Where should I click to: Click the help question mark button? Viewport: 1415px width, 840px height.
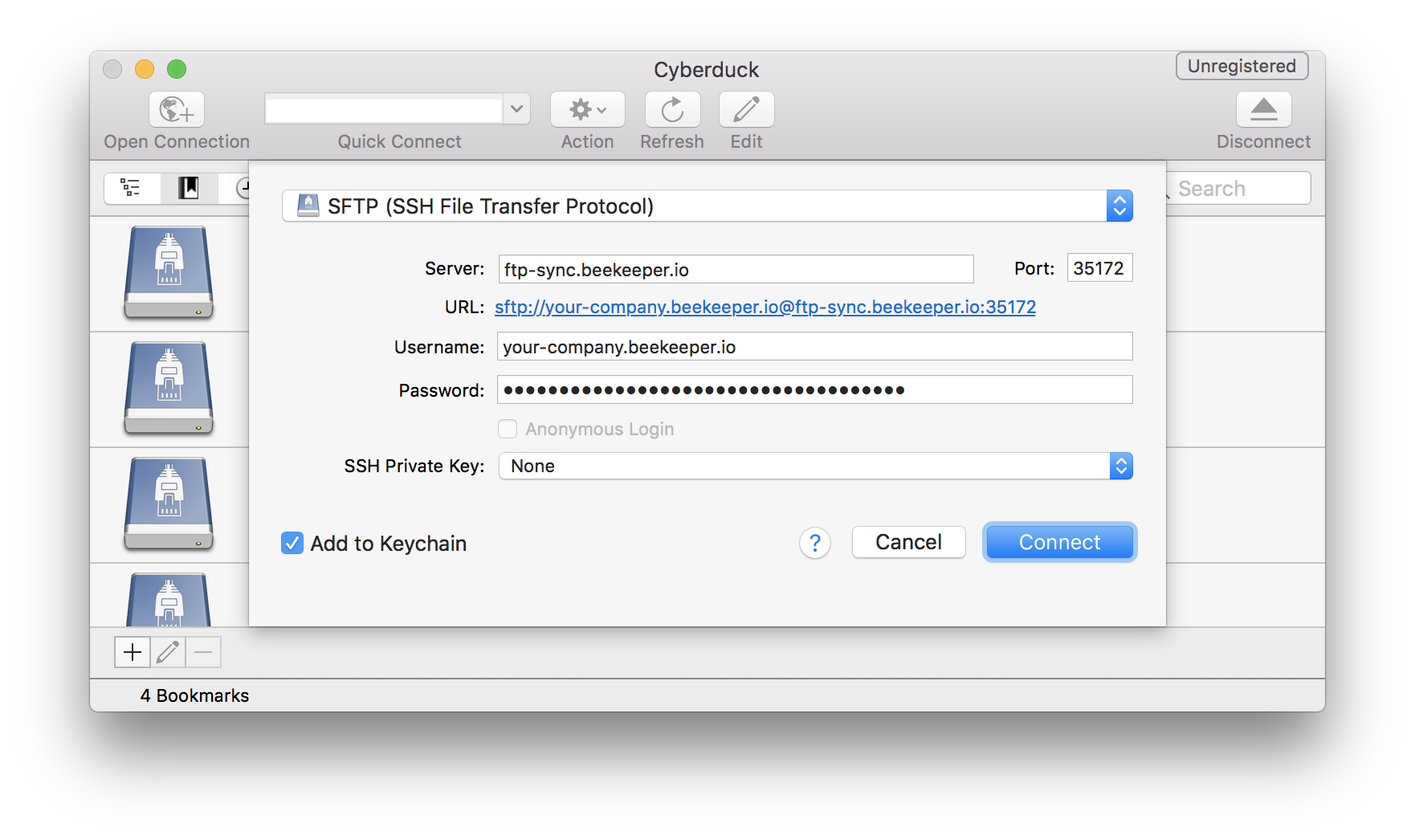(x=814, y=544)
